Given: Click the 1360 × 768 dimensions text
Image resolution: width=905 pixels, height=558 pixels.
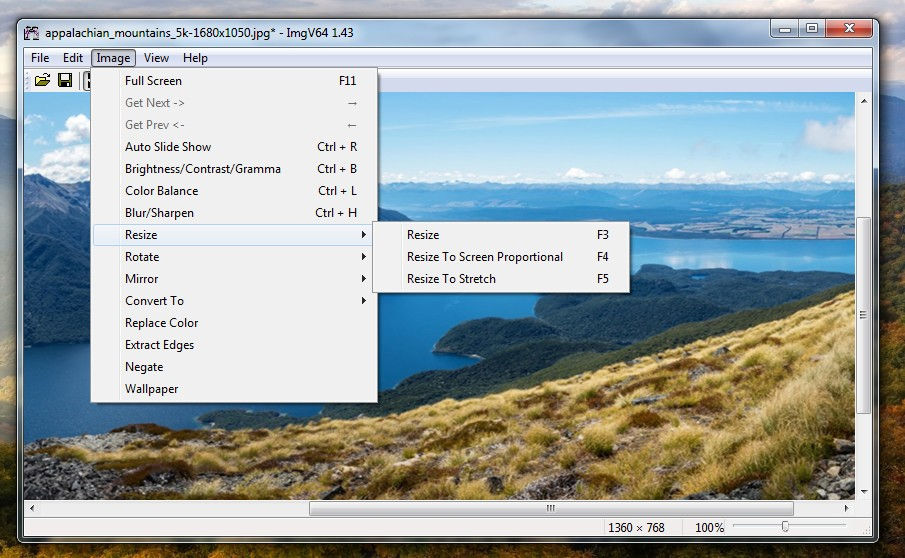Looking at the screenshot, I should pos(636,527).
